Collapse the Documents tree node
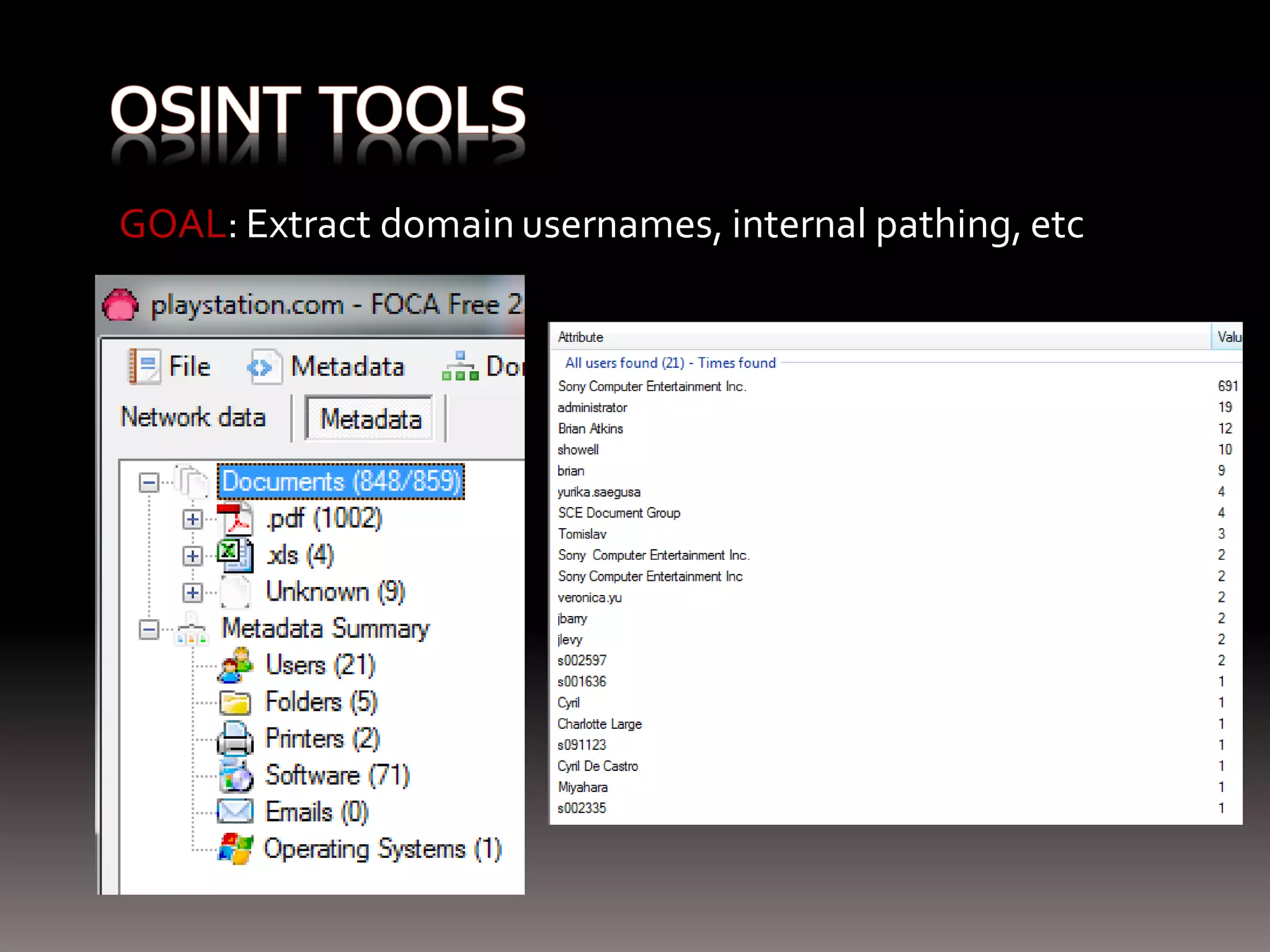The width and height of the screenshot is (1270, 952). tap(149, 482)
